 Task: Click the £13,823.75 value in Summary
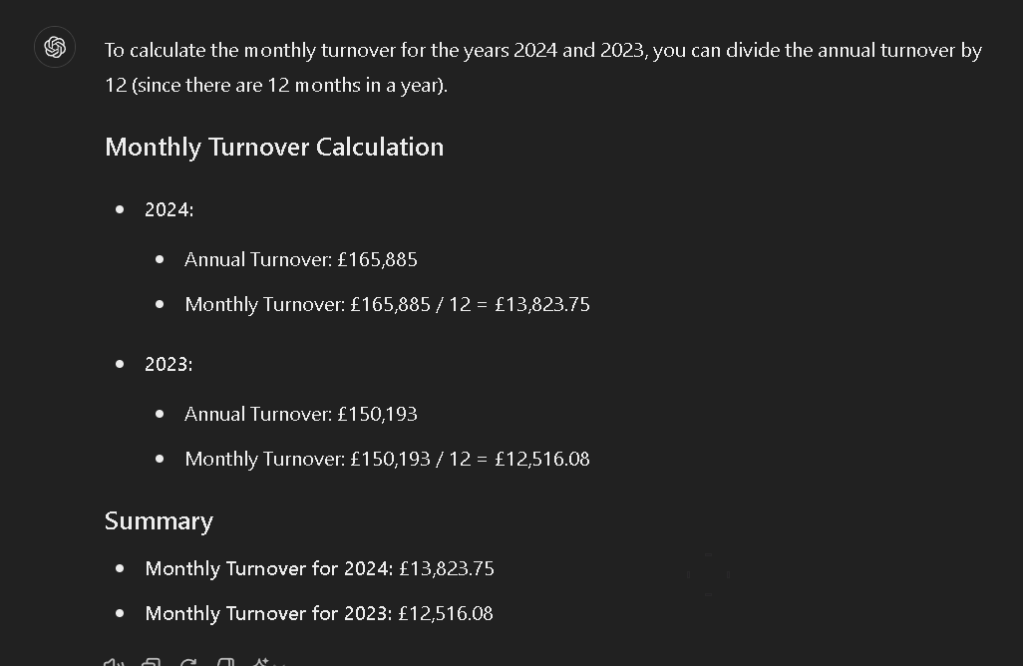click(x=447, y=569)
